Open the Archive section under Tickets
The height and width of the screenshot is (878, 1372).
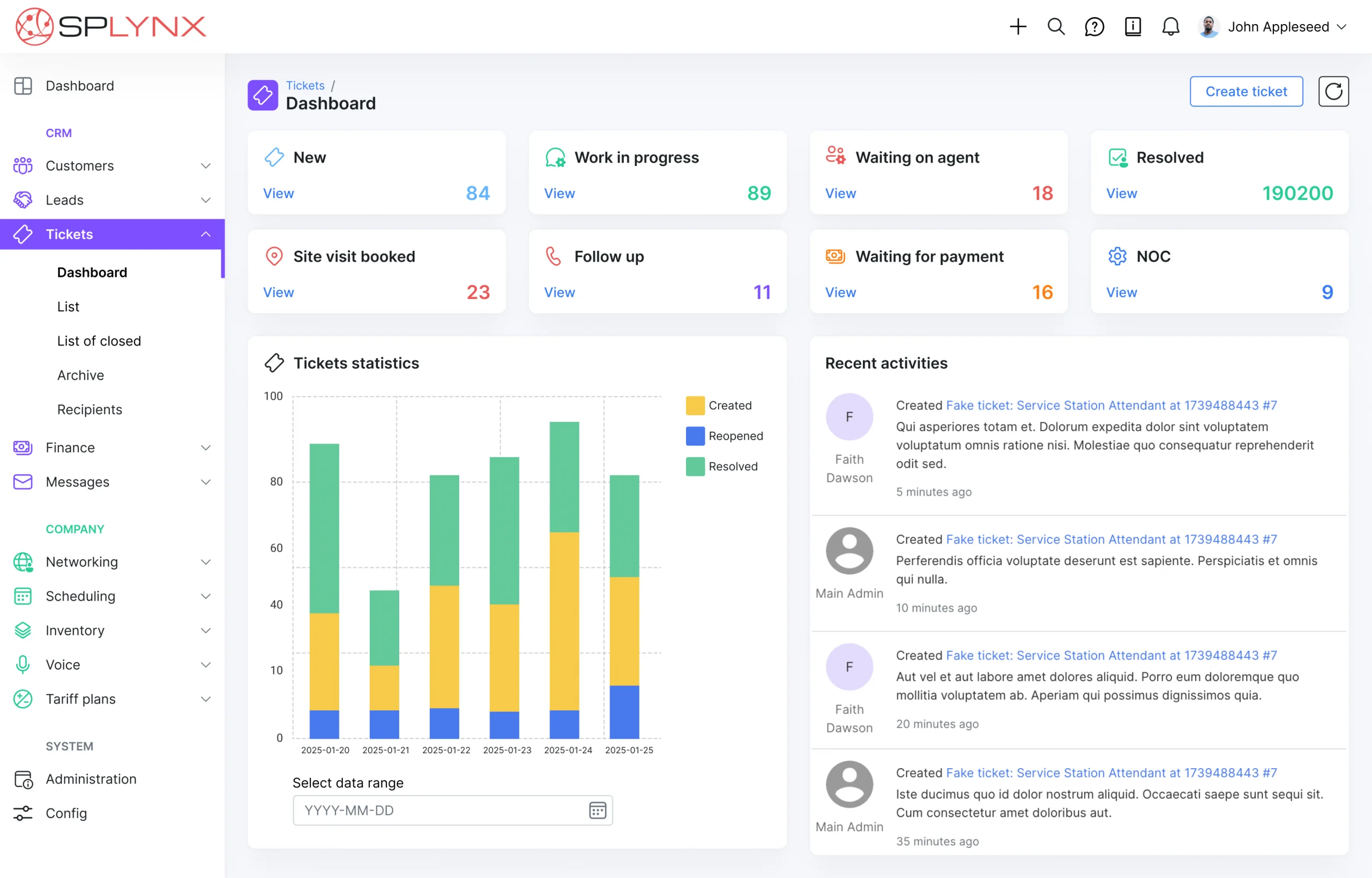click(x=80, y=374)
